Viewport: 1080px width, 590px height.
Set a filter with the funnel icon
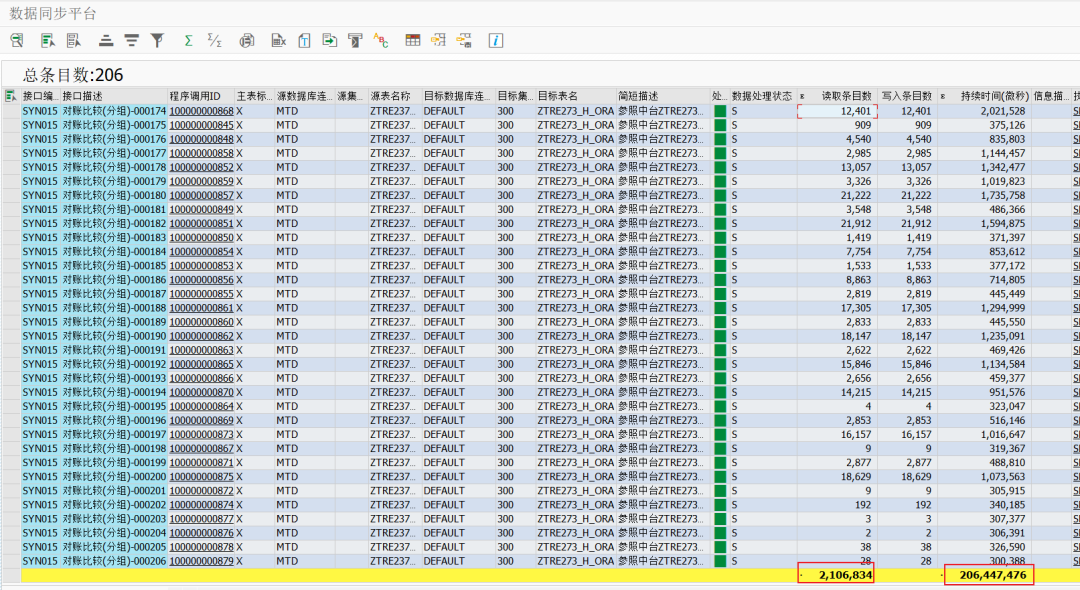(157, 41)
